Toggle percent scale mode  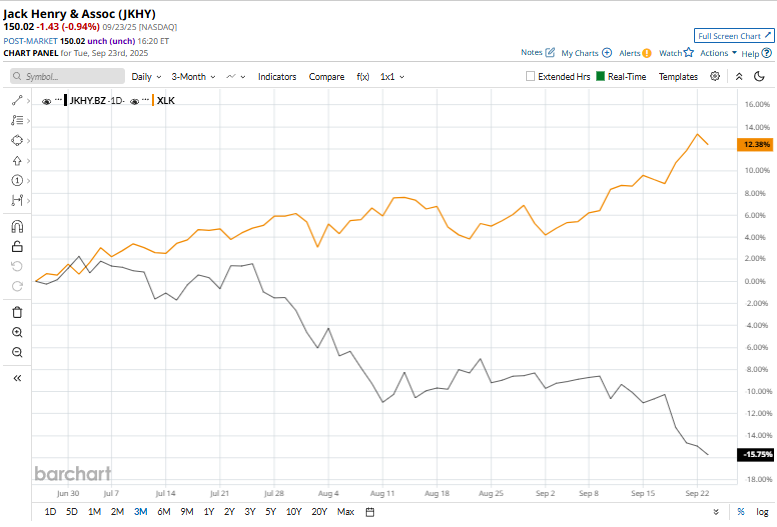pyautogui.click(x=741, y=512)
